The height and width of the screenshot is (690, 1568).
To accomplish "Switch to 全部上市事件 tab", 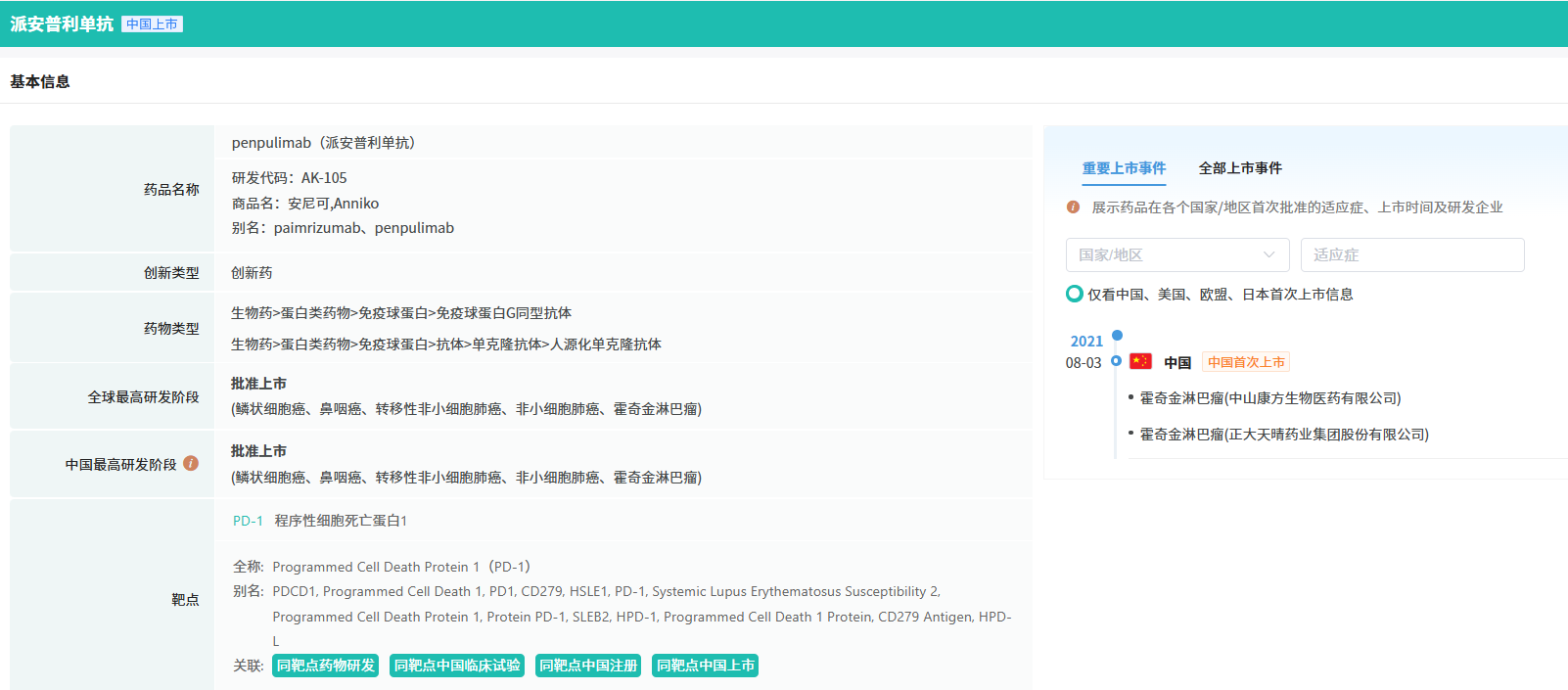I will pos(1240,168).
